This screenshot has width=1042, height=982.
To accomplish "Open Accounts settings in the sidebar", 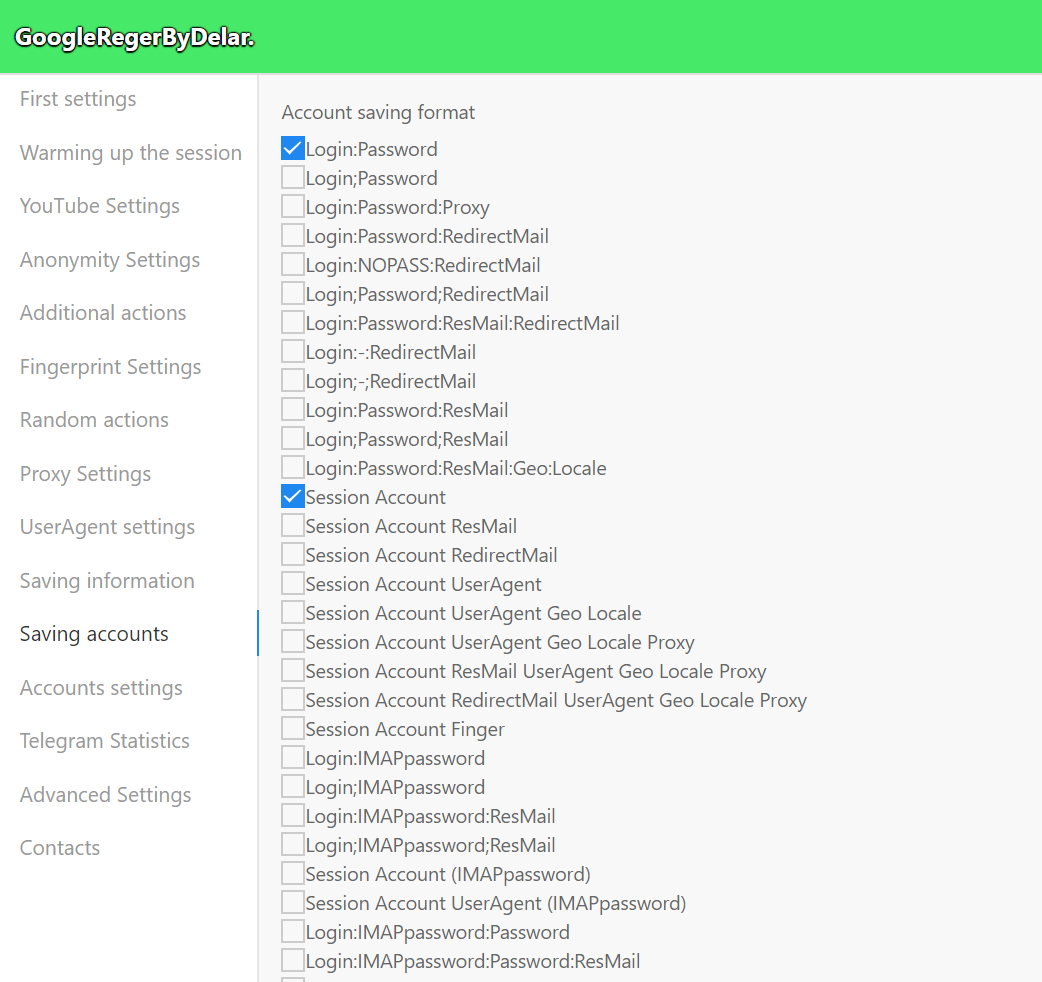I will click(101, 688).
